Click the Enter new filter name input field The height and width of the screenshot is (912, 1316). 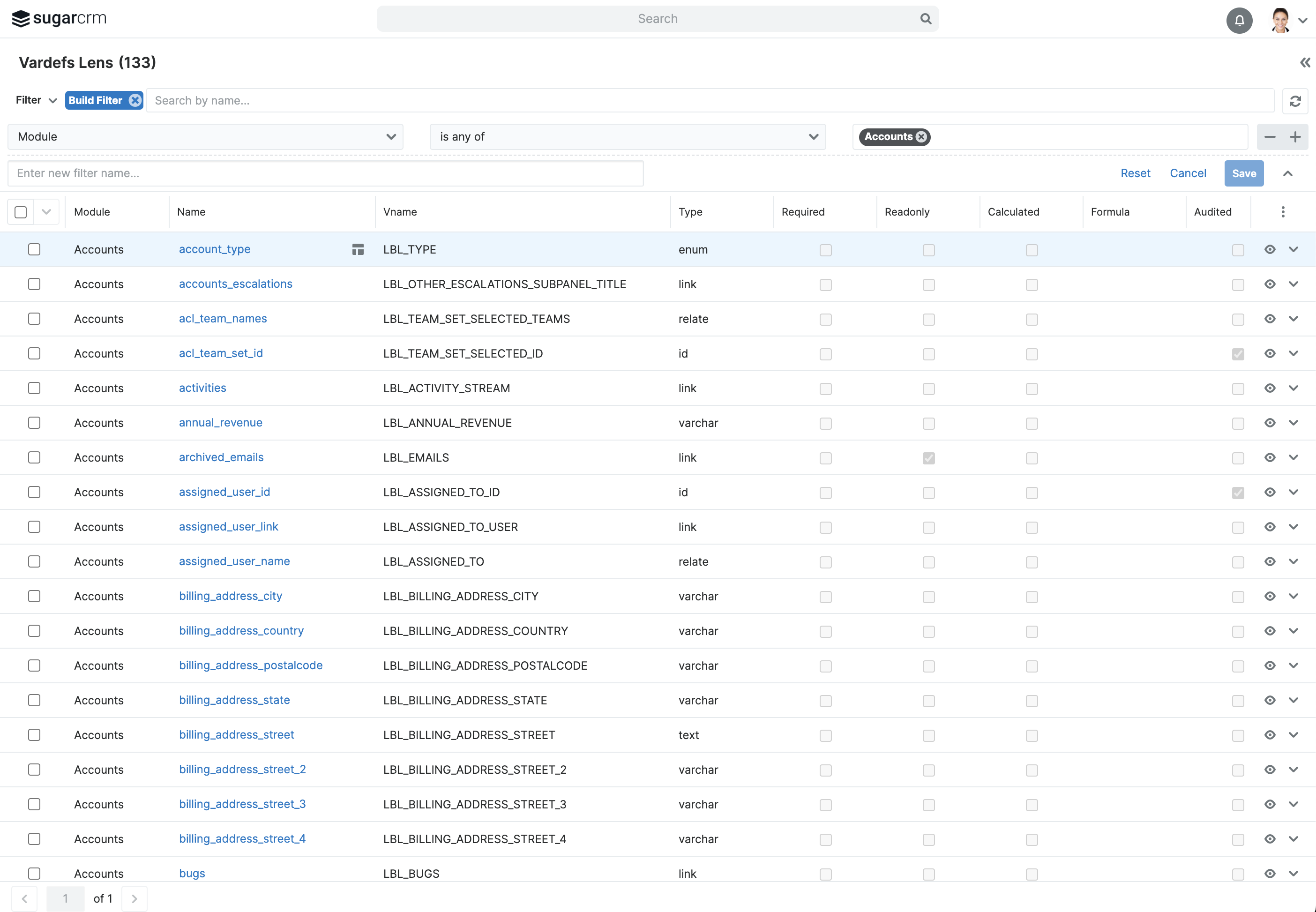pyautogui.click(x=326, y=173)
